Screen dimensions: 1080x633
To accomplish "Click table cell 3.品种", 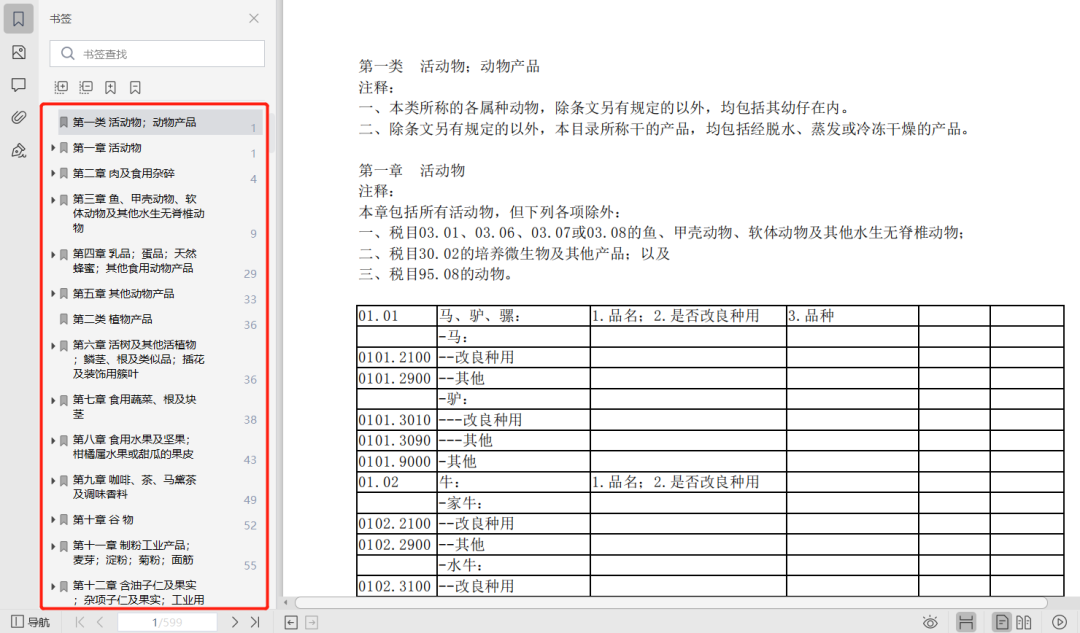I will [852, 316].
